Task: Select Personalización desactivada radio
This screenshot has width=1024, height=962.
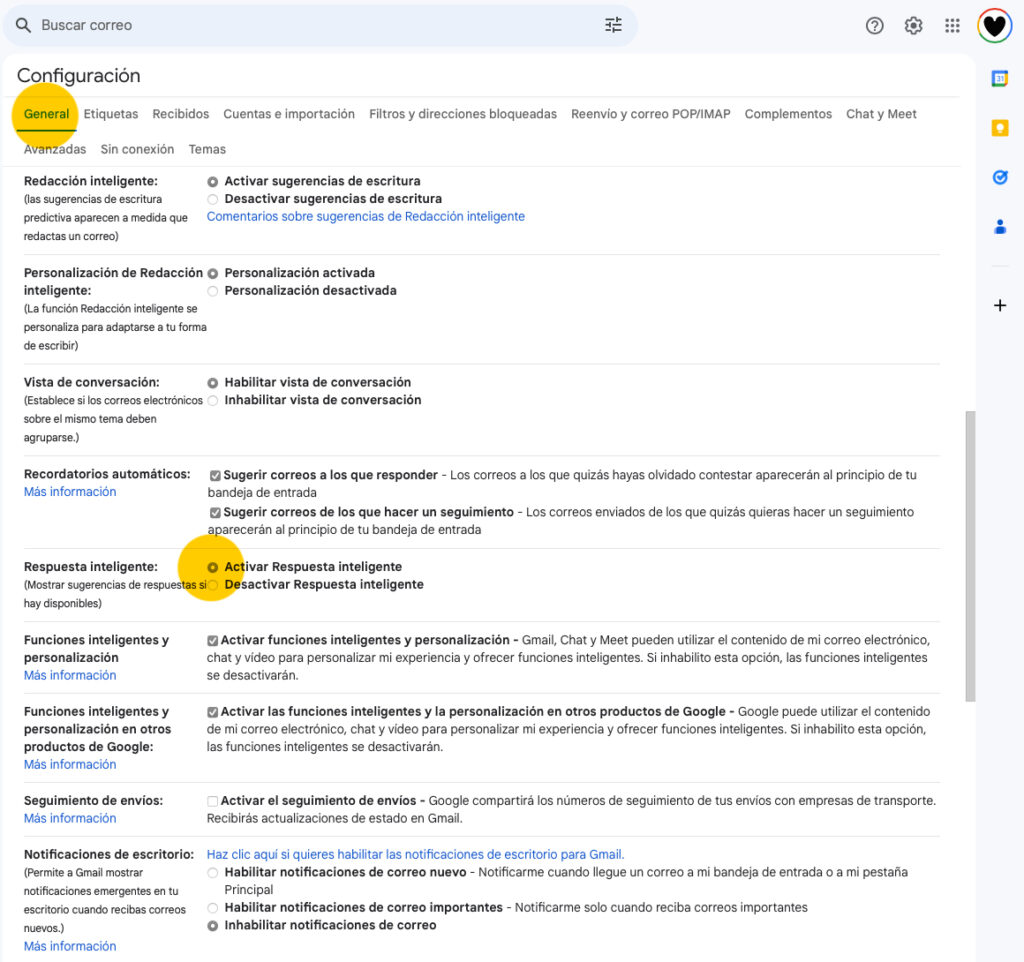Action: 212,291
